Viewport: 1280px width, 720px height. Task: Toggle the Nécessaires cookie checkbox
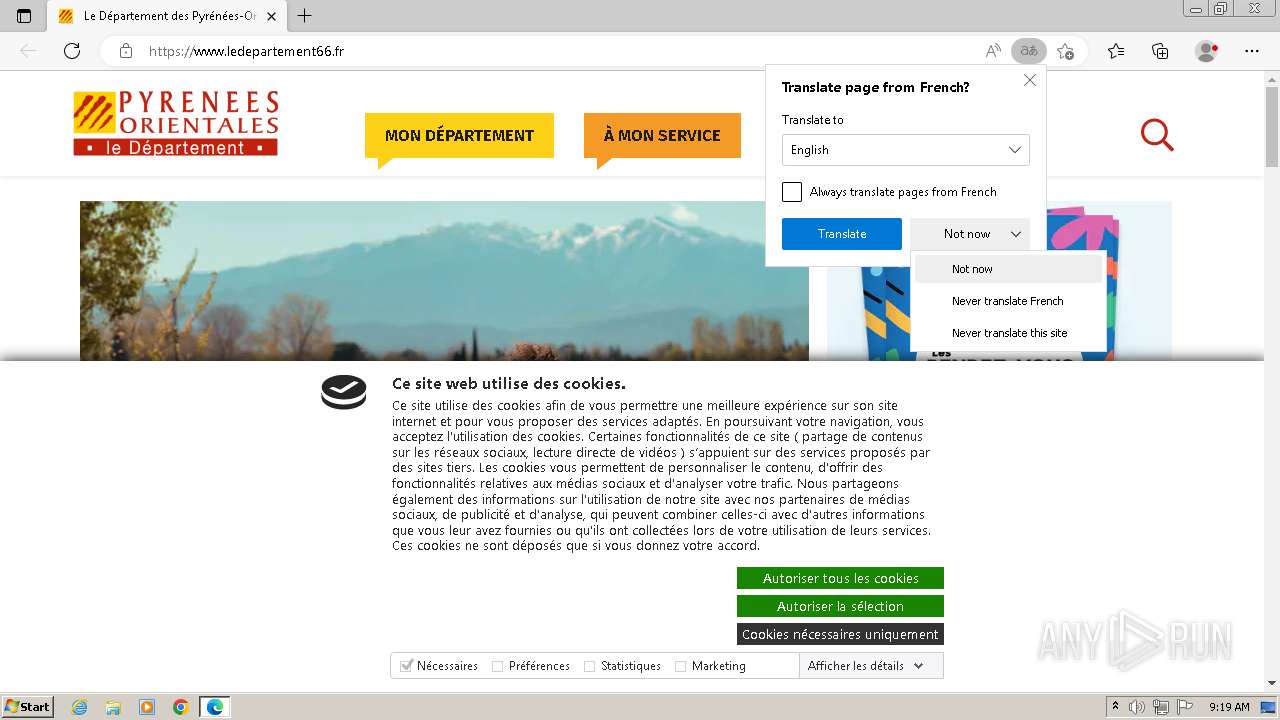point(406,666)
